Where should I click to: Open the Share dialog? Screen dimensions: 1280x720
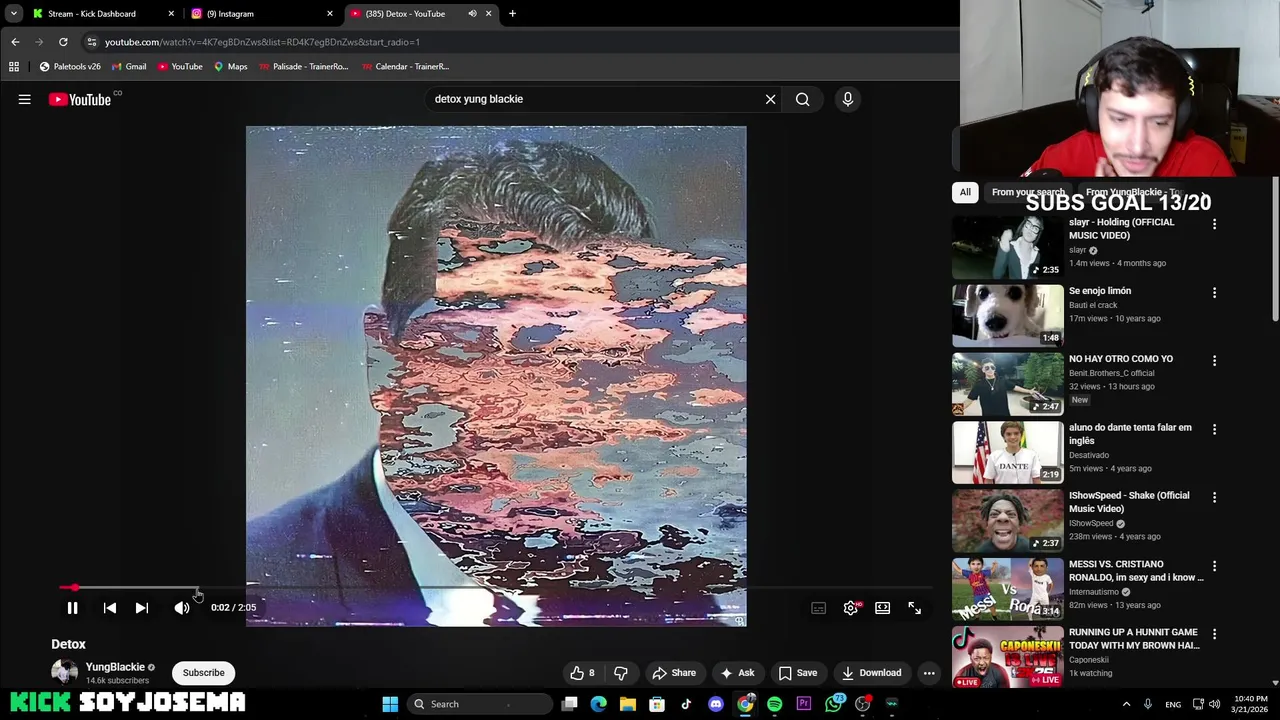point(674,673)
